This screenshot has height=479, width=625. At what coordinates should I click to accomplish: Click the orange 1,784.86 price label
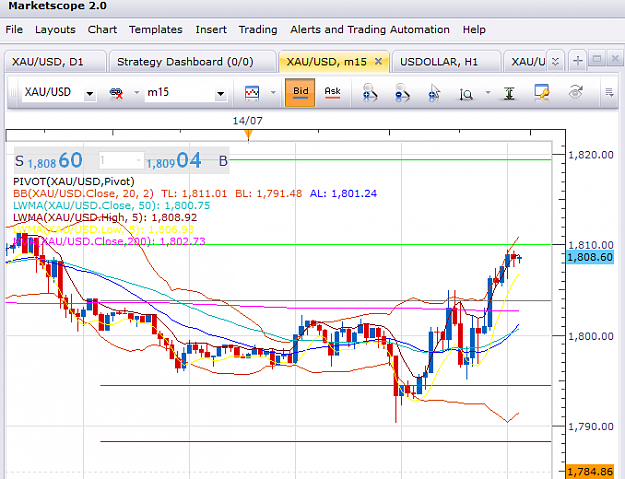click(x=590, y=472)
